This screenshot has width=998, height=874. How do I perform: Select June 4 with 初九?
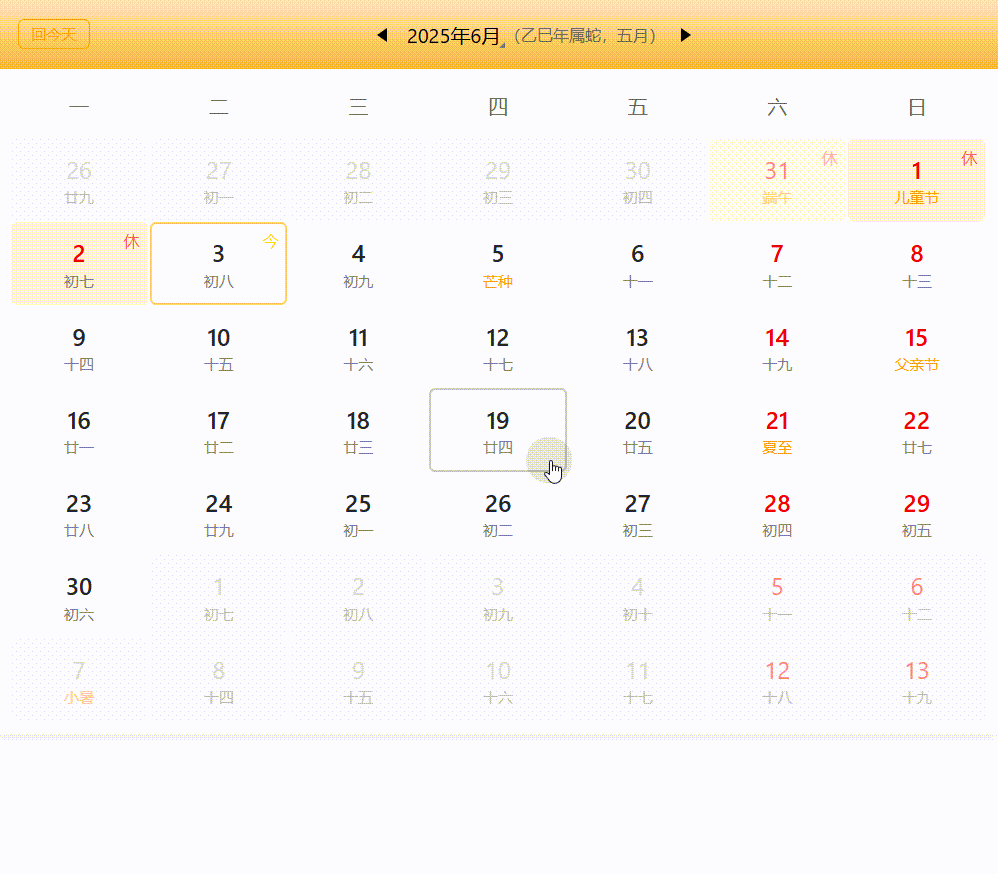(358, 264)
